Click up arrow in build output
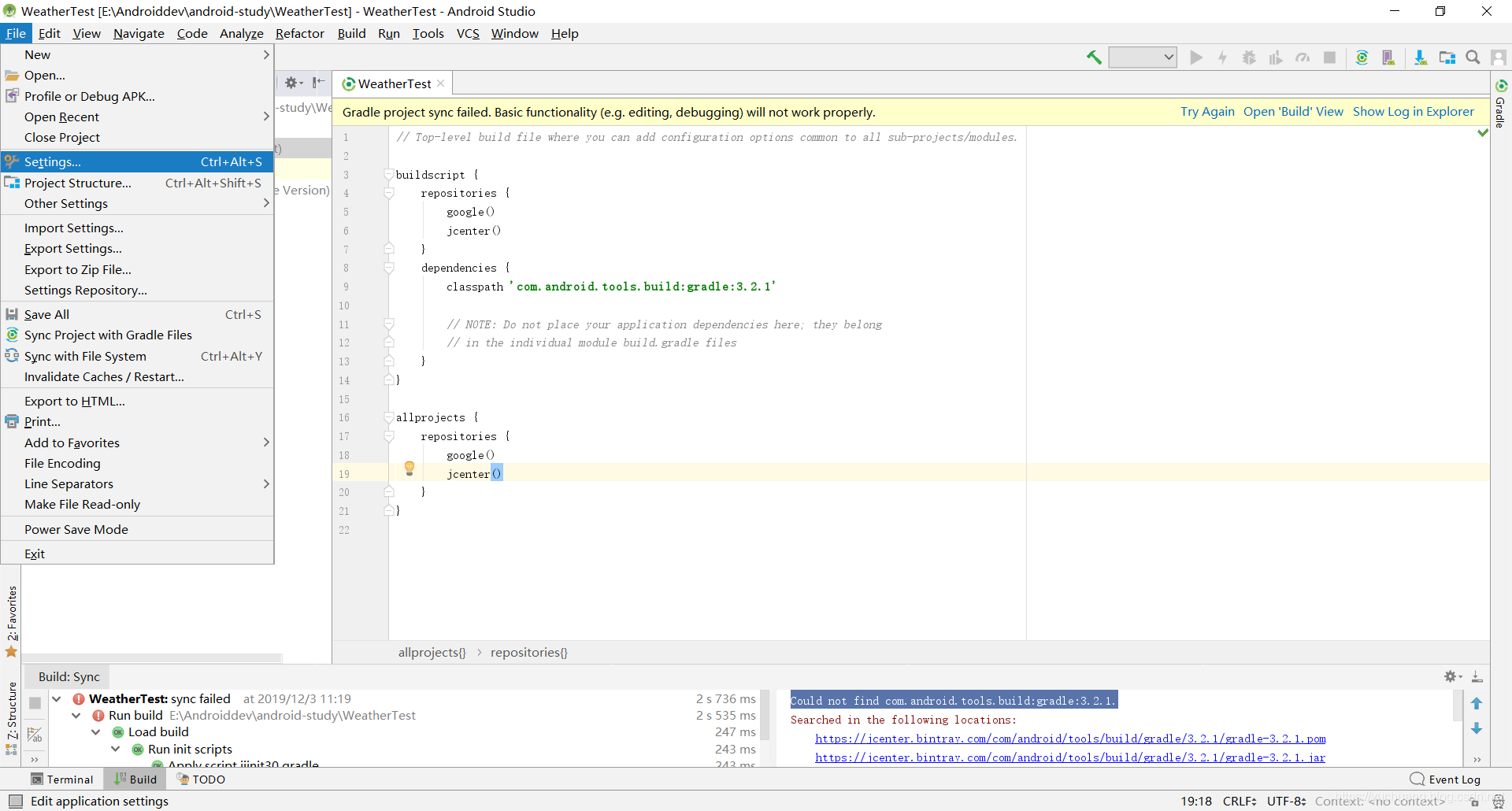1512x811 pixels. click(x=1477, y=703)
